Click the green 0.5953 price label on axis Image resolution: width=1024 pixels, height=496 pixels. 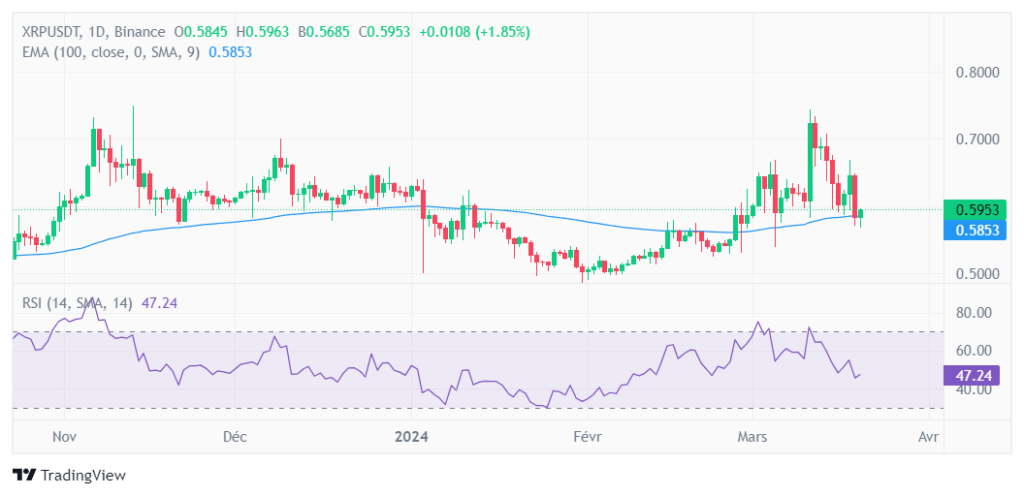pos(975,210)
